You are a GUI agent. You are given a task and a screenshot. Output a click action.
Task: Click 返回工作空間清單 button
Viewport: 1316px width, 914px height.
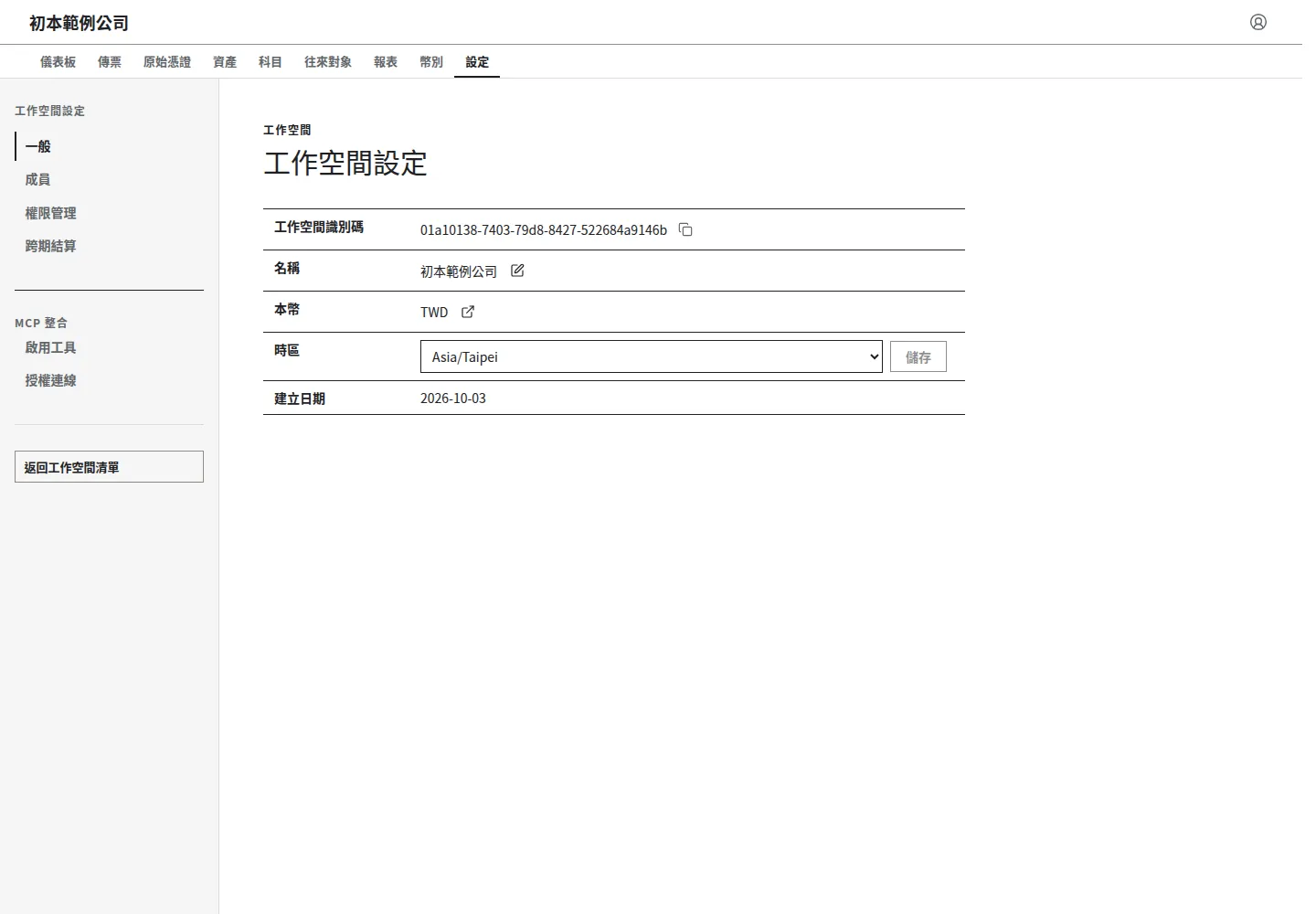(109, 467)
